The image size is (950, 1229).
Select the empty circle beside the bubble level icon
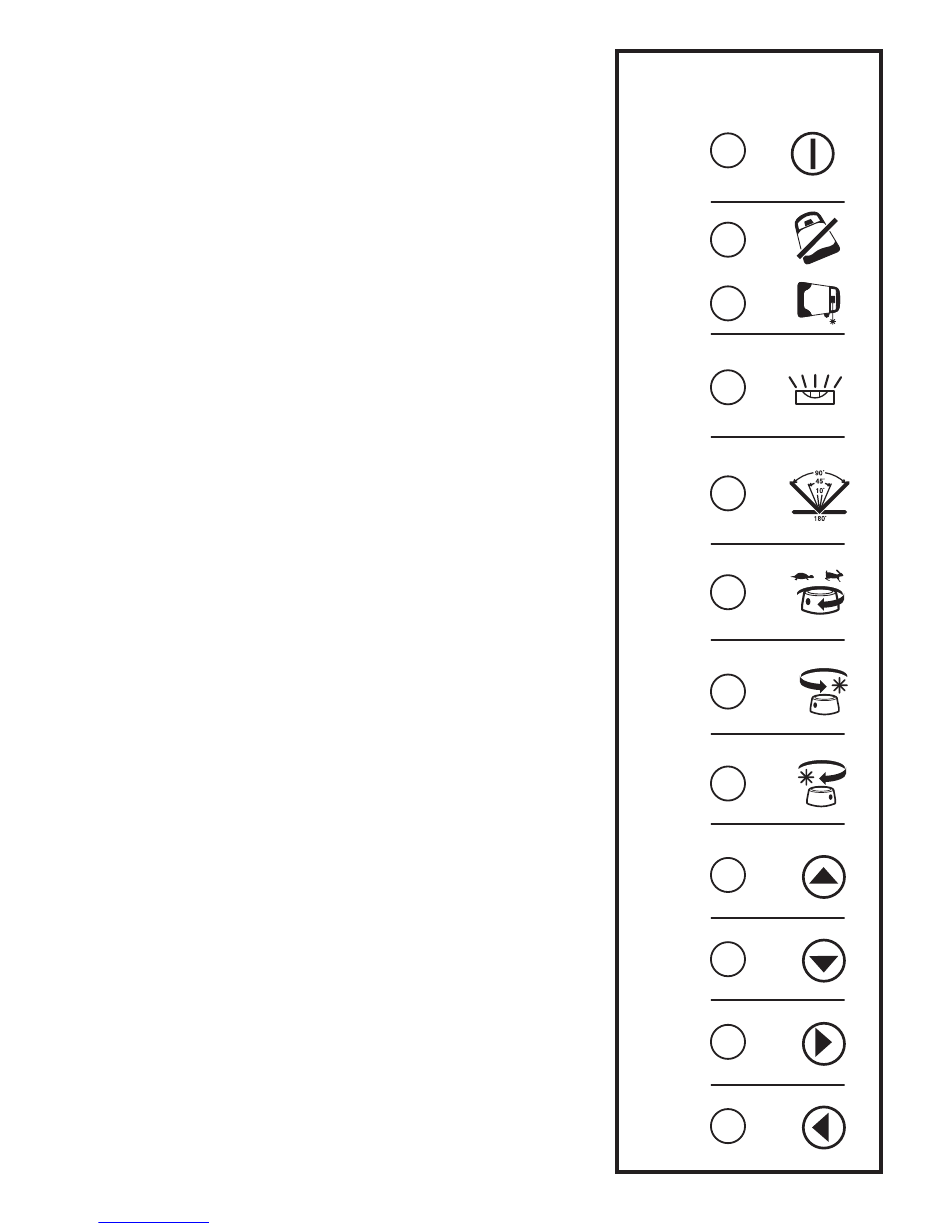(728, 387)
